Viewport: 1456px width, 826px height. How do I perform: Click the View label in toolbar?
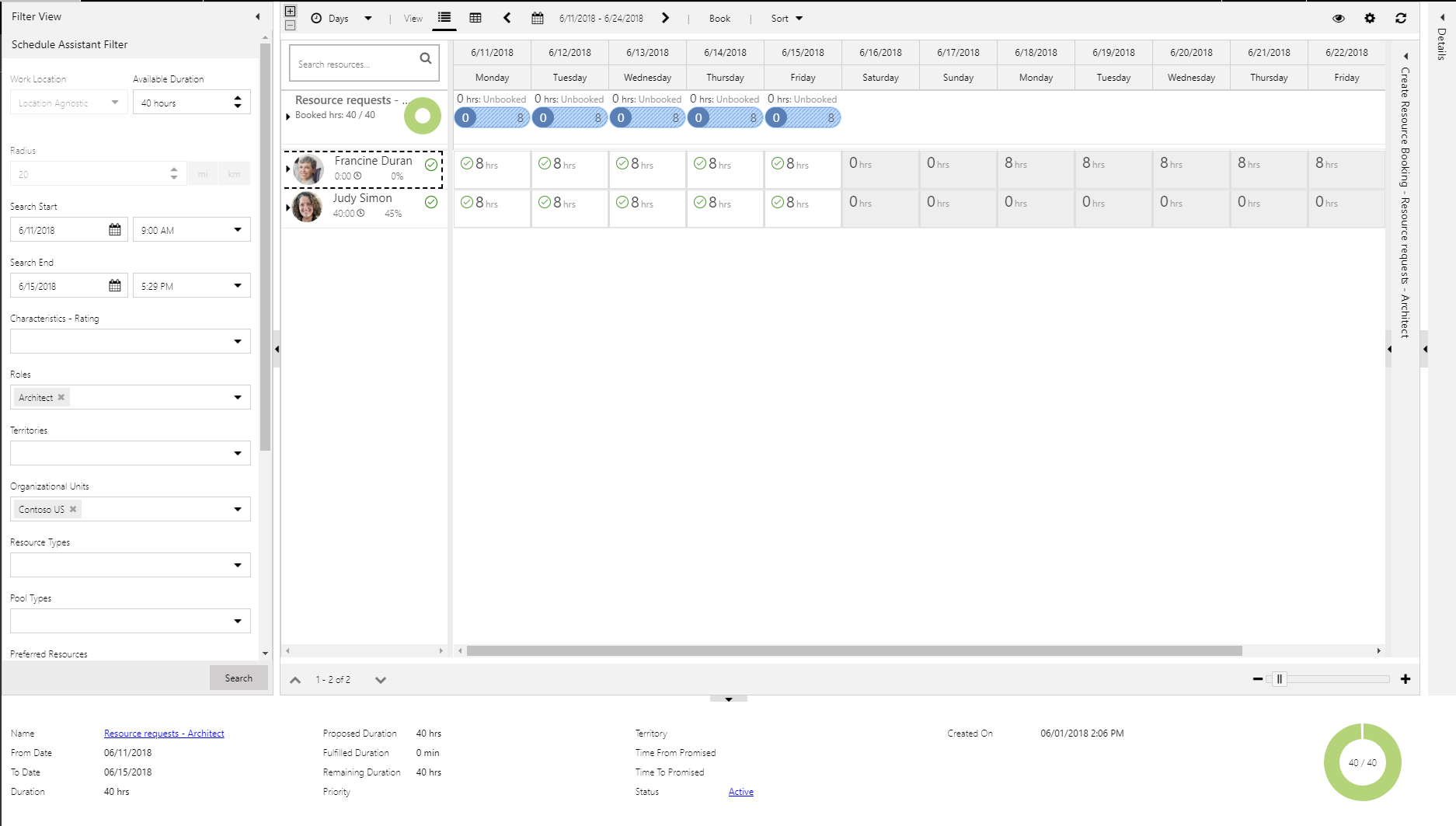pyautogui.click(x=413, y=18)
